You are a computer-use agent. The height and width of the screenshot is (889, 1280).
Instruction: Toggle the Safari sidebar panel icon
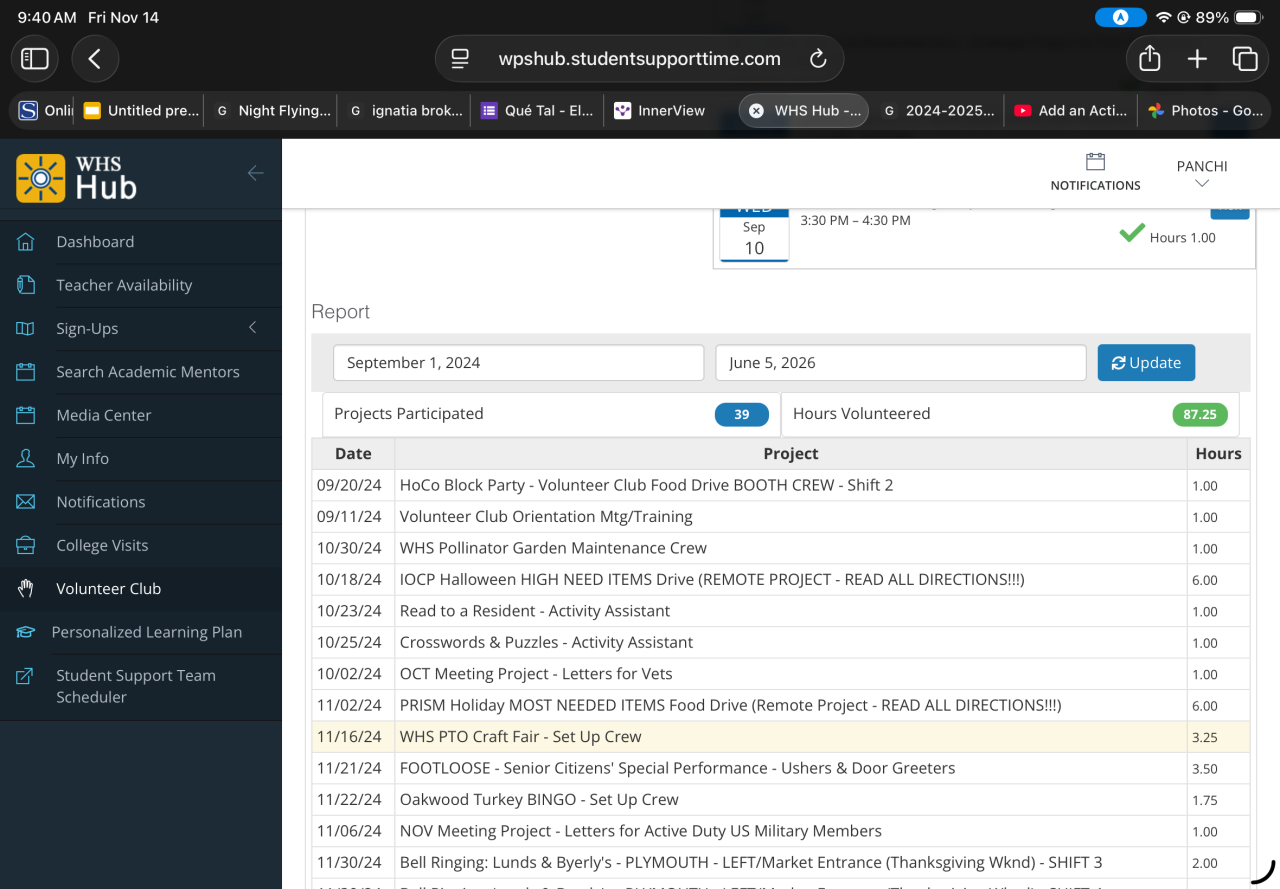pyautogui.click(x=35, y=59)
